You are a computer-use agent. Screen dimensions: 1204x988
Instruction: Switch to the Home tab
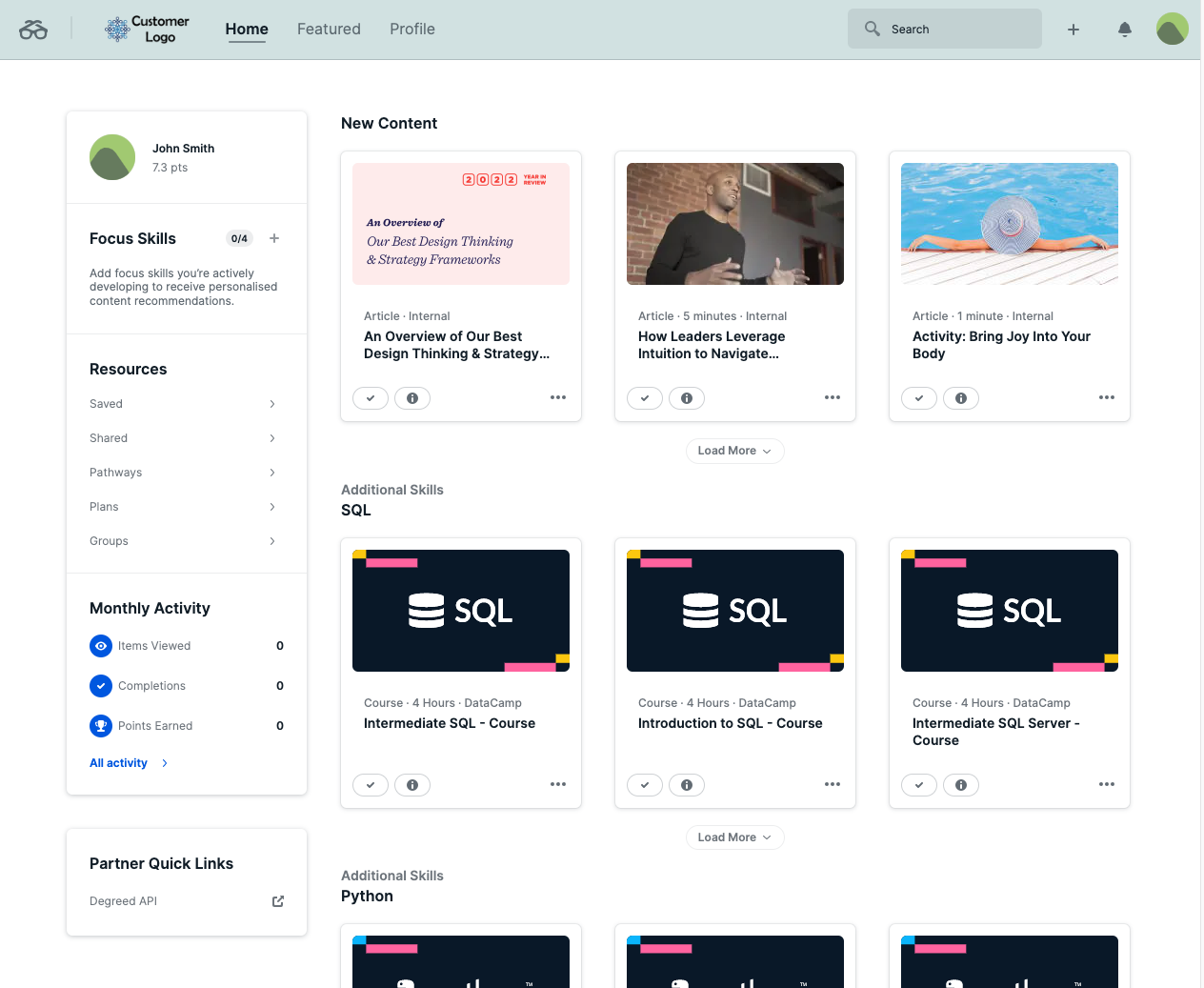pos(247,30)
